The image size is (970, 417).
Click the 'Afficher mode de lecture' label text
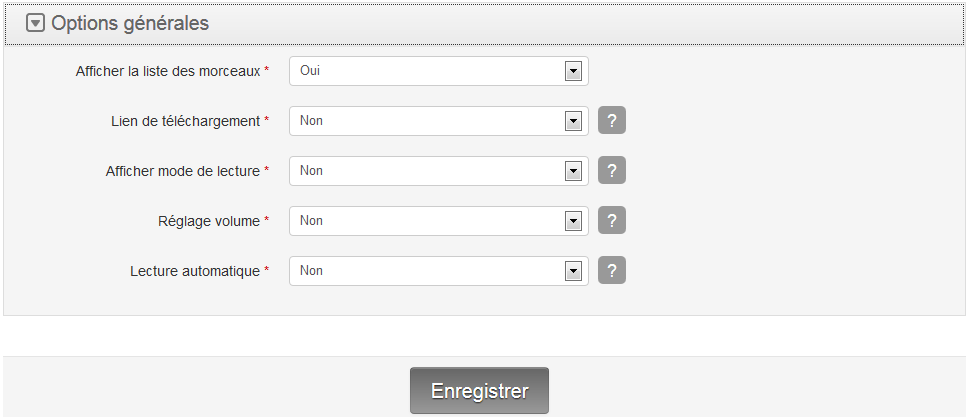pos(182,172)
